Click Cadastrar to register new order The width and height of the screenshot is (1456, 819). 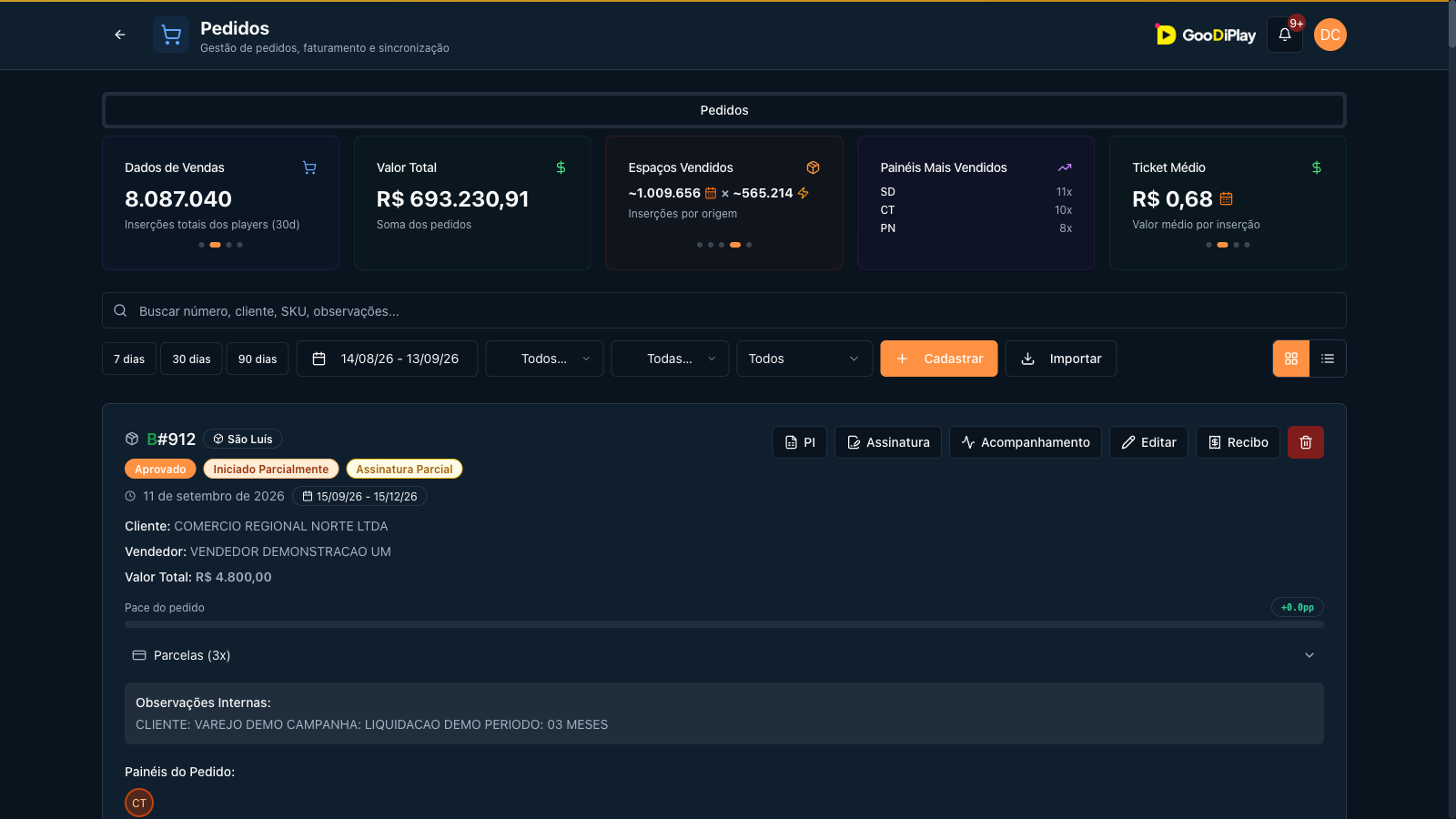point(939,359)
